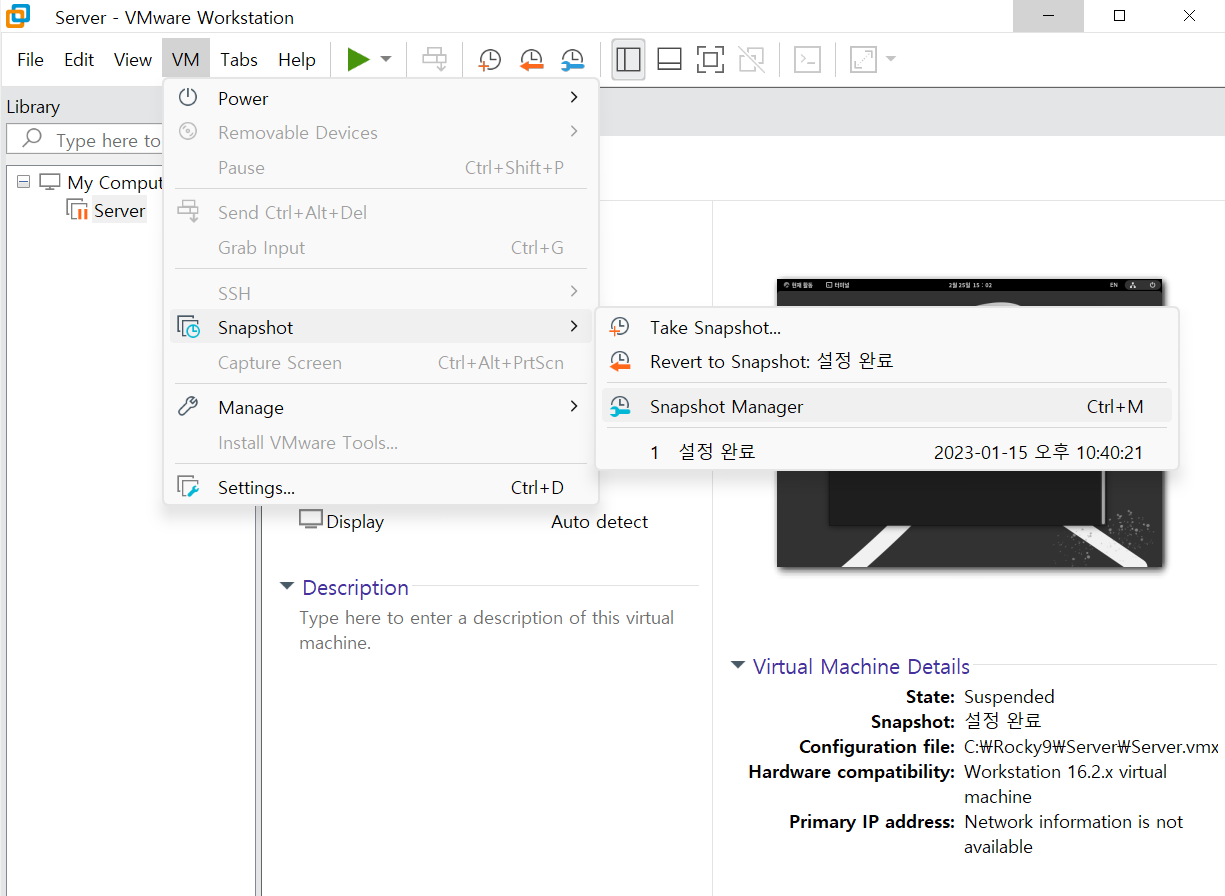This screenshot has width=1225, height=896.
Task: Click the console view toolbar icon
Action: click(x=807, y=60)
